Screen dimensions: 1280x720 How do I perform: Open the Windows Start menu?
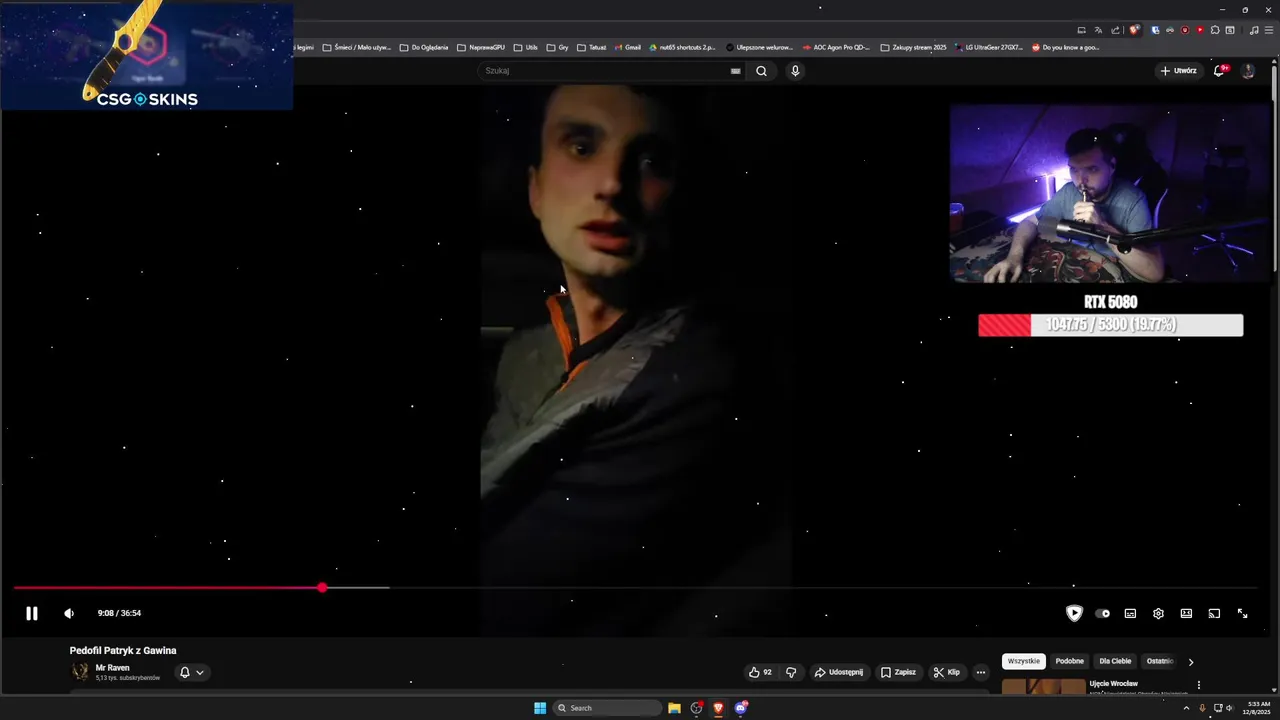tap(540, 708)
